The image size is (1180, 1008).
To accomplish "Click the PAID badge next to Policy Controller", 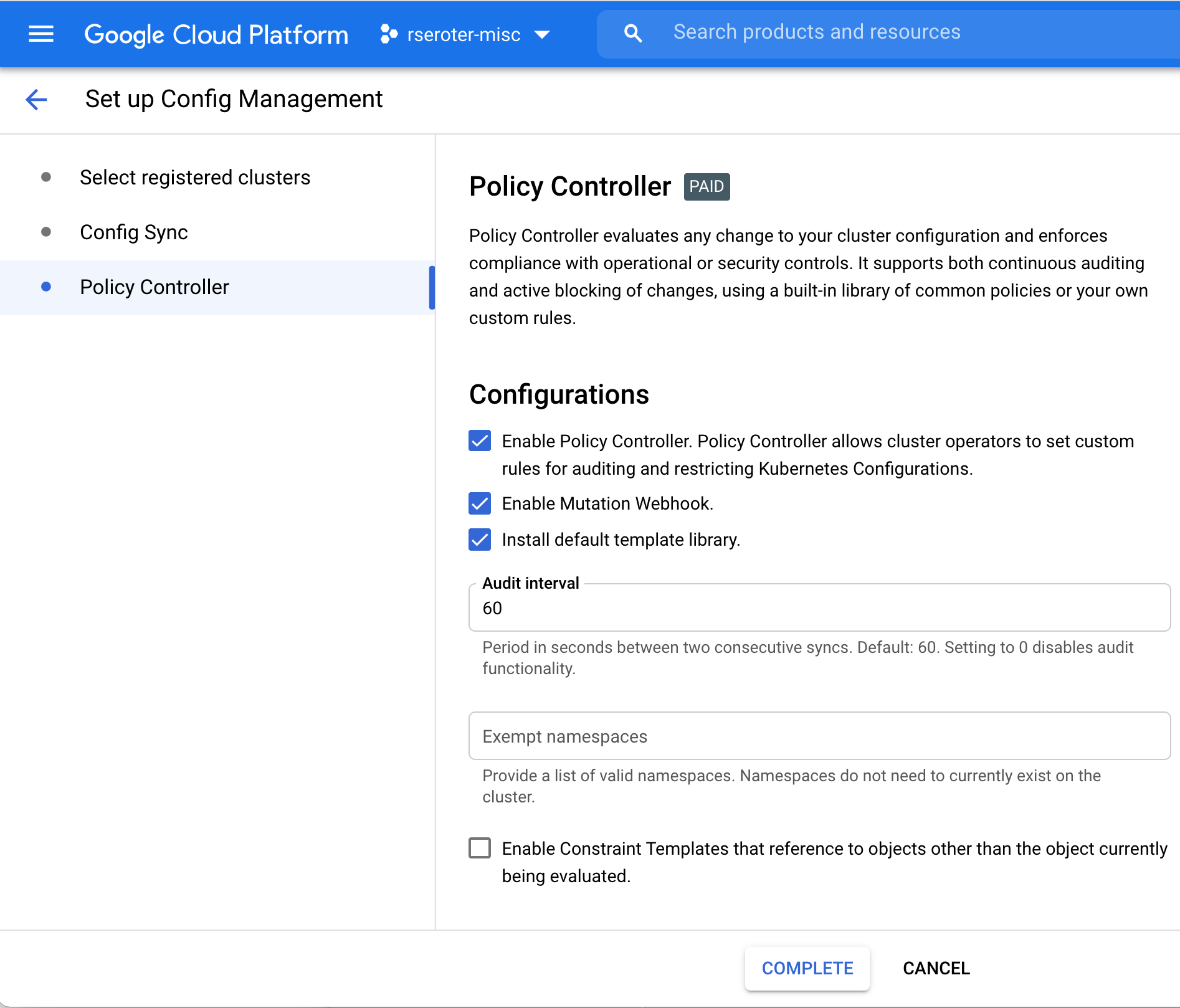I will [707, 187].
